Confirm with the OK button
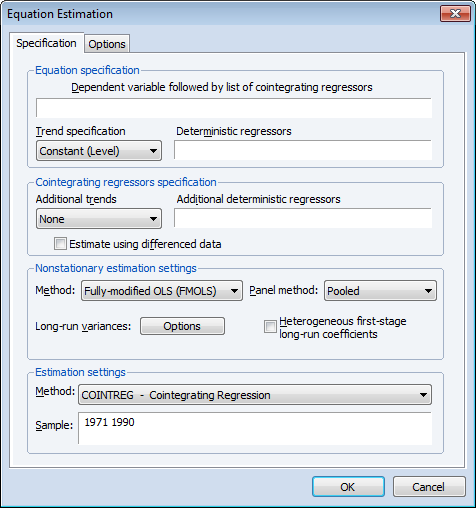476x508 pixels. (x=348, y=487)
